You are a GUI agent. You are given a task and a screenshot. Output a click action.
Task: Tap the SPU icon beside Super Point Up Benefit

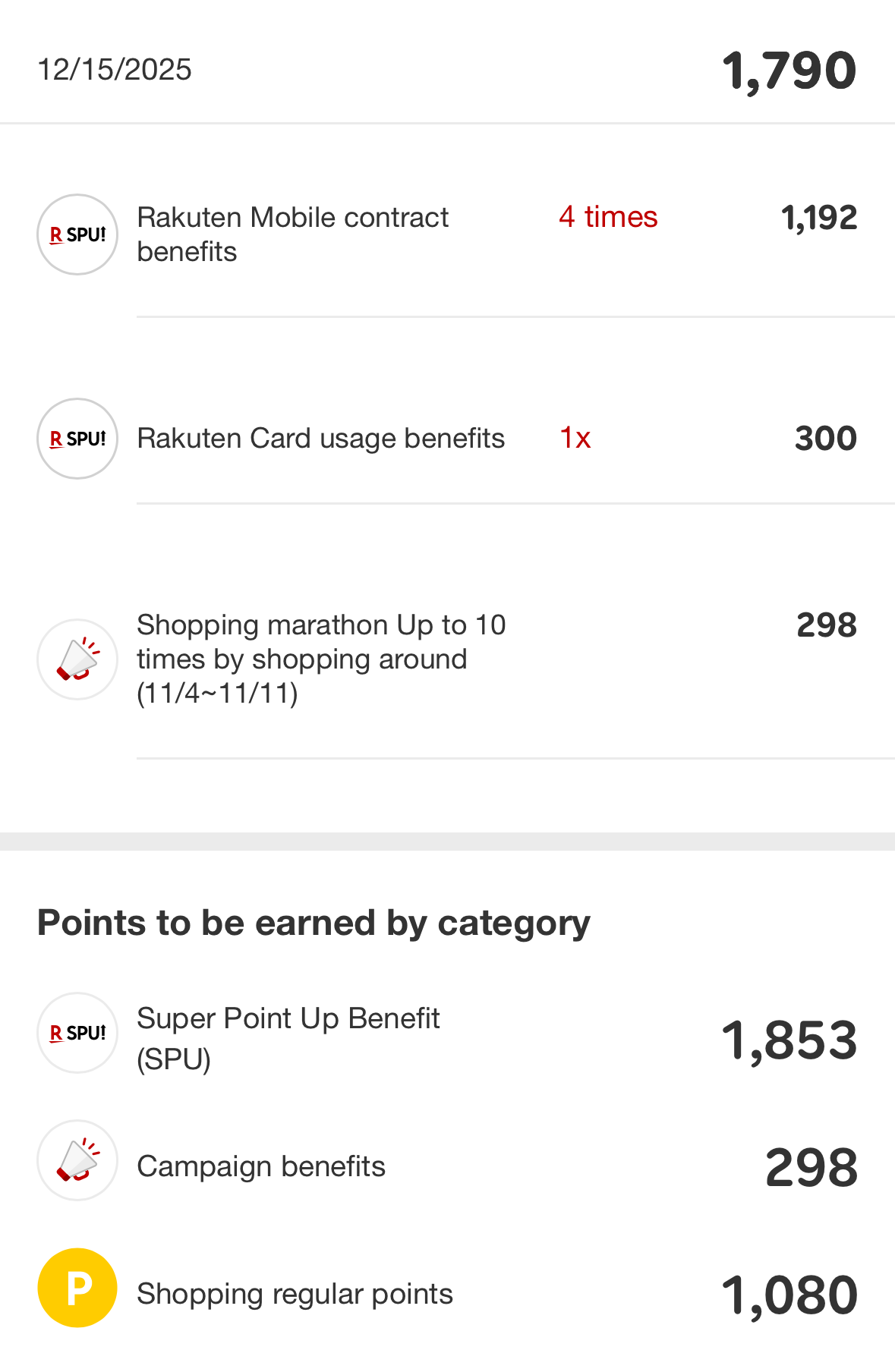click(77, 1033)
